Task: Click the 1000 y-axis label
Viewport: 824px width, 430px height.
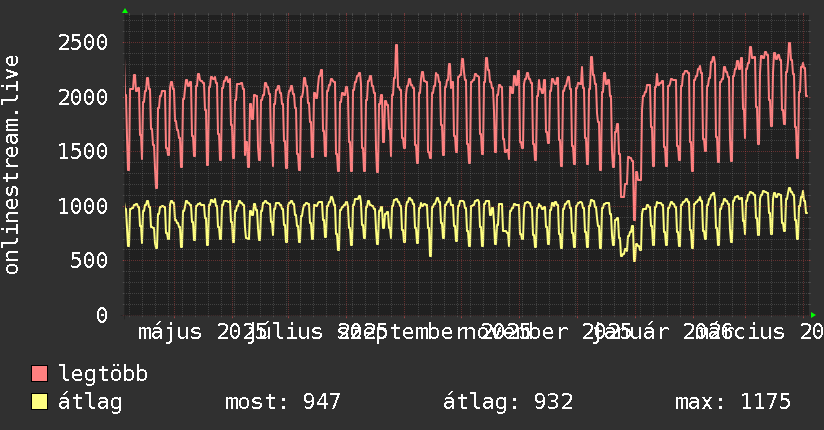Action: point(83,206)
